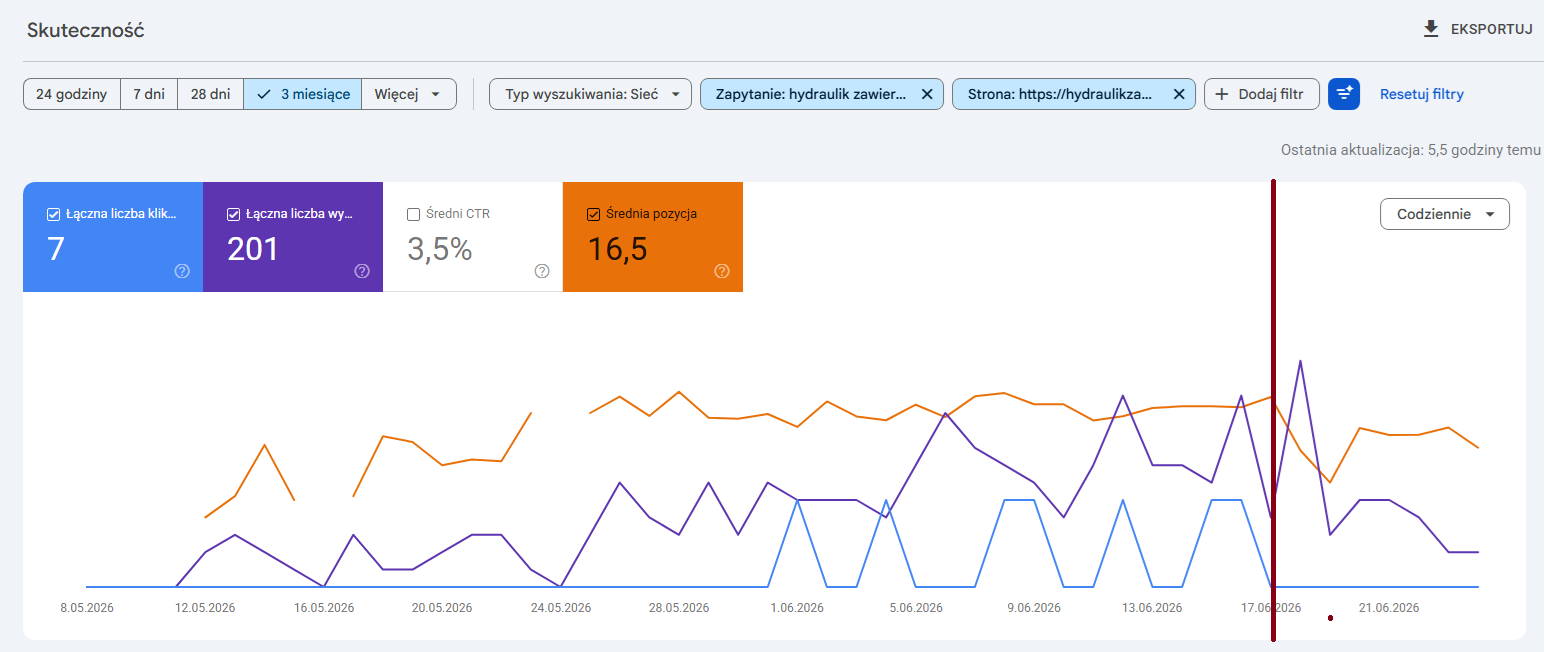Screen dimensions: 1548x652
Task: Click the 20.05.2026 axis date label
Action: point(442,607)
